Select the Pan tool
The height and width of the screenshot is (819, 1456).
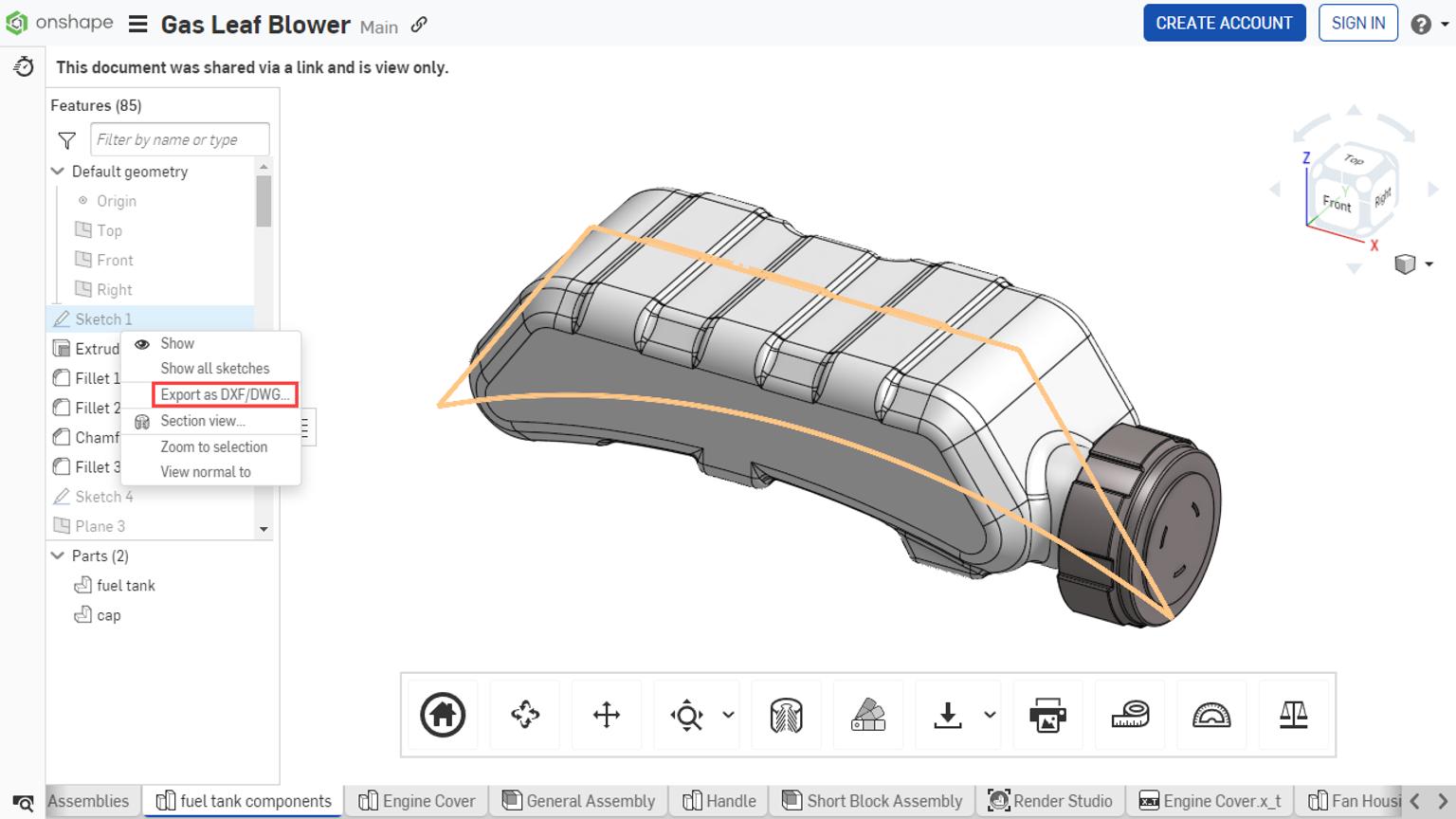606,715
